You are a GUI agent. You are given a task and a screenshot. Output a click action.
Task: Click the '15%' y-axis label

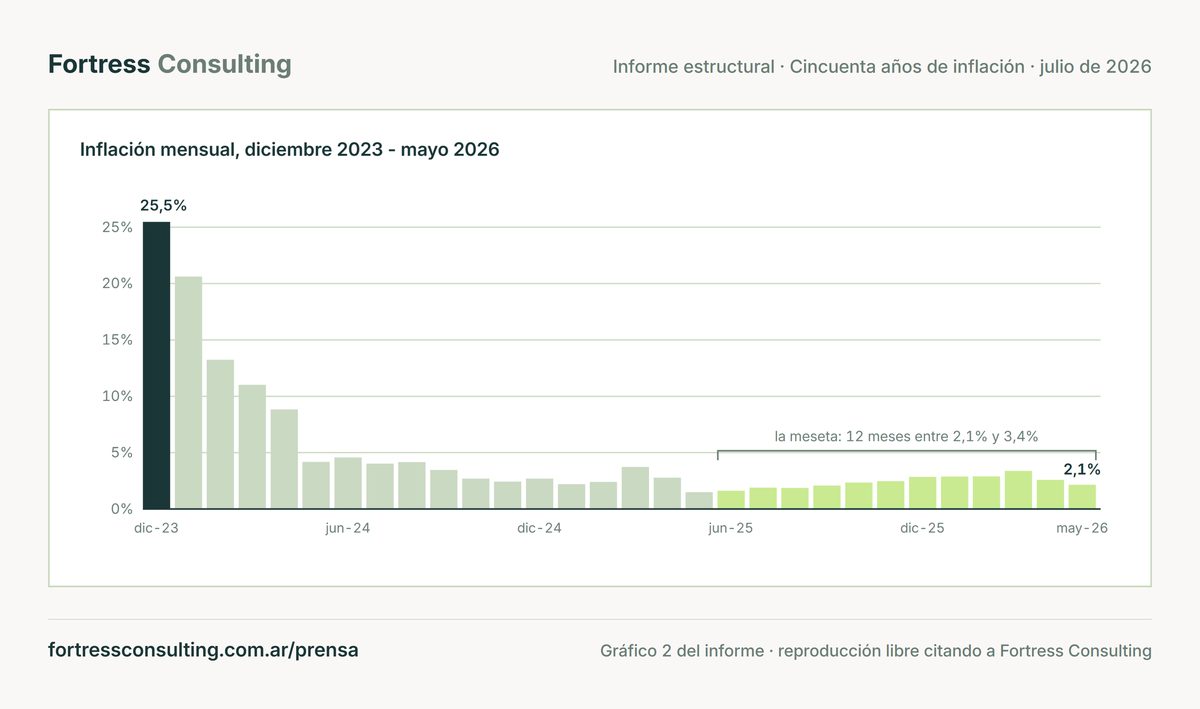[x=118, y=340]
